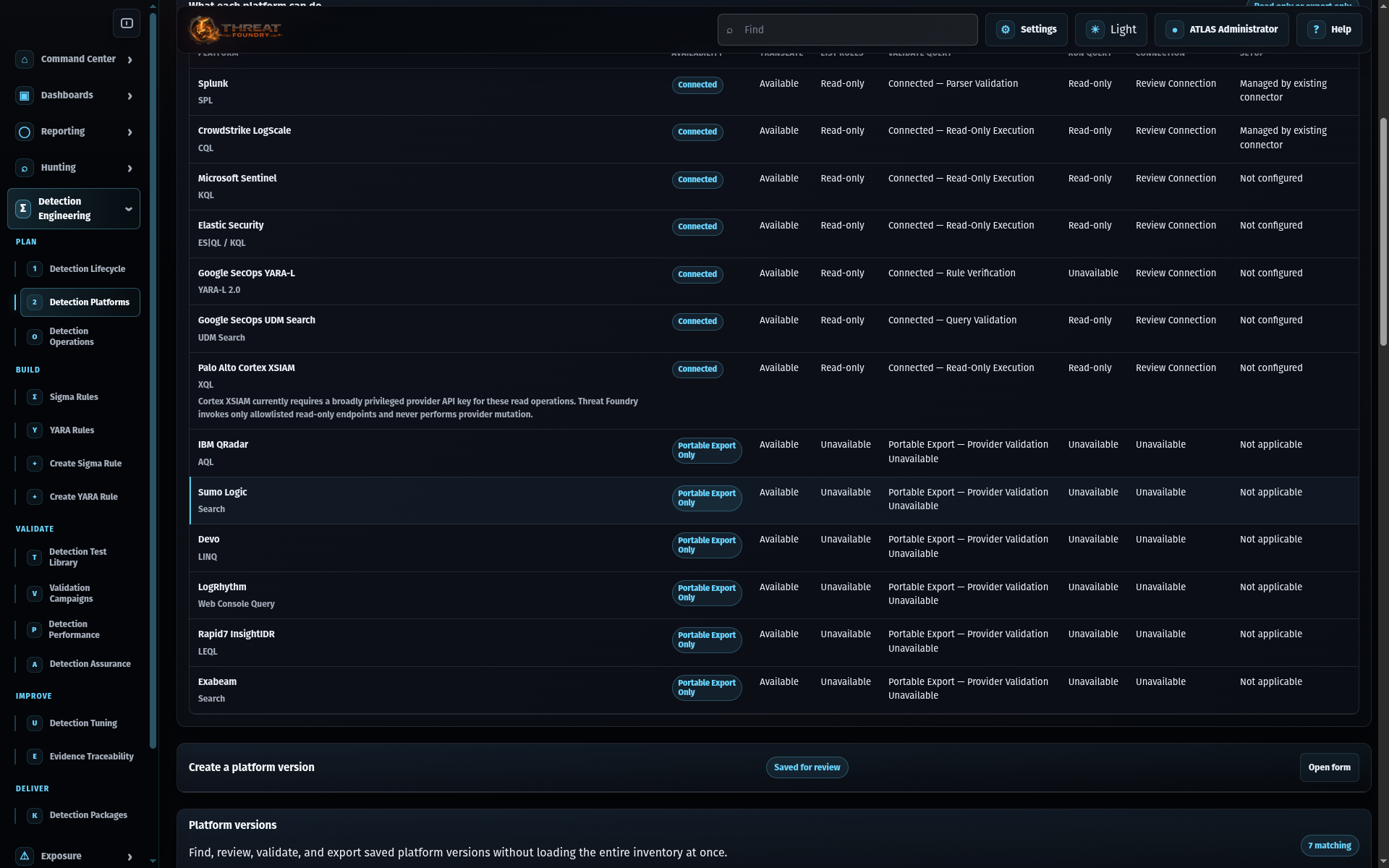Click the sidebar vertical scrollbar
This screenshot has height=868, width=1389.
pos(153,380)
